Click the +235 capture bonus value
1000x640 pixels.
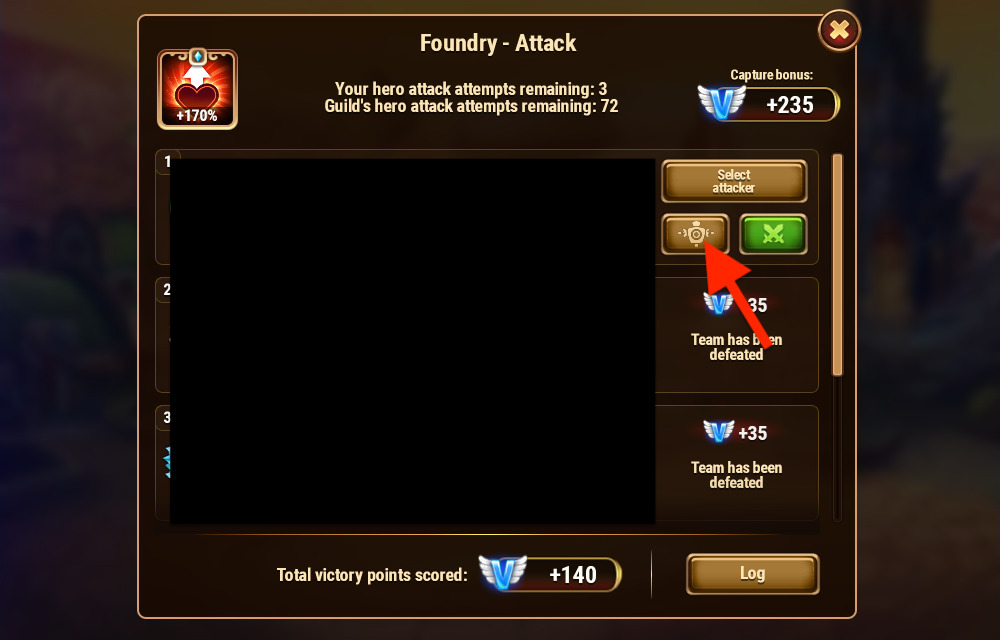click(x=790, y=105)
